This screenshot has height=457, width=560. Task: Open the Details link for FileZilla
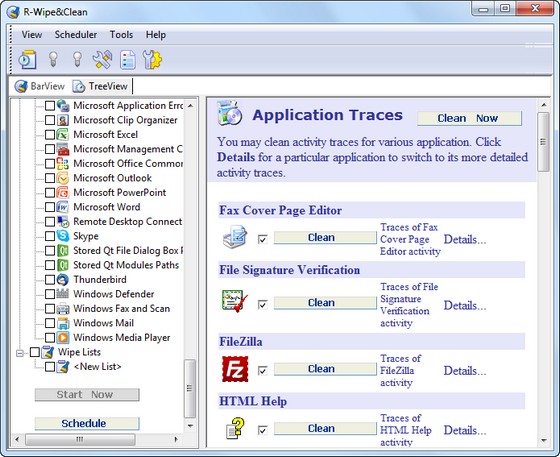(465, 371)
